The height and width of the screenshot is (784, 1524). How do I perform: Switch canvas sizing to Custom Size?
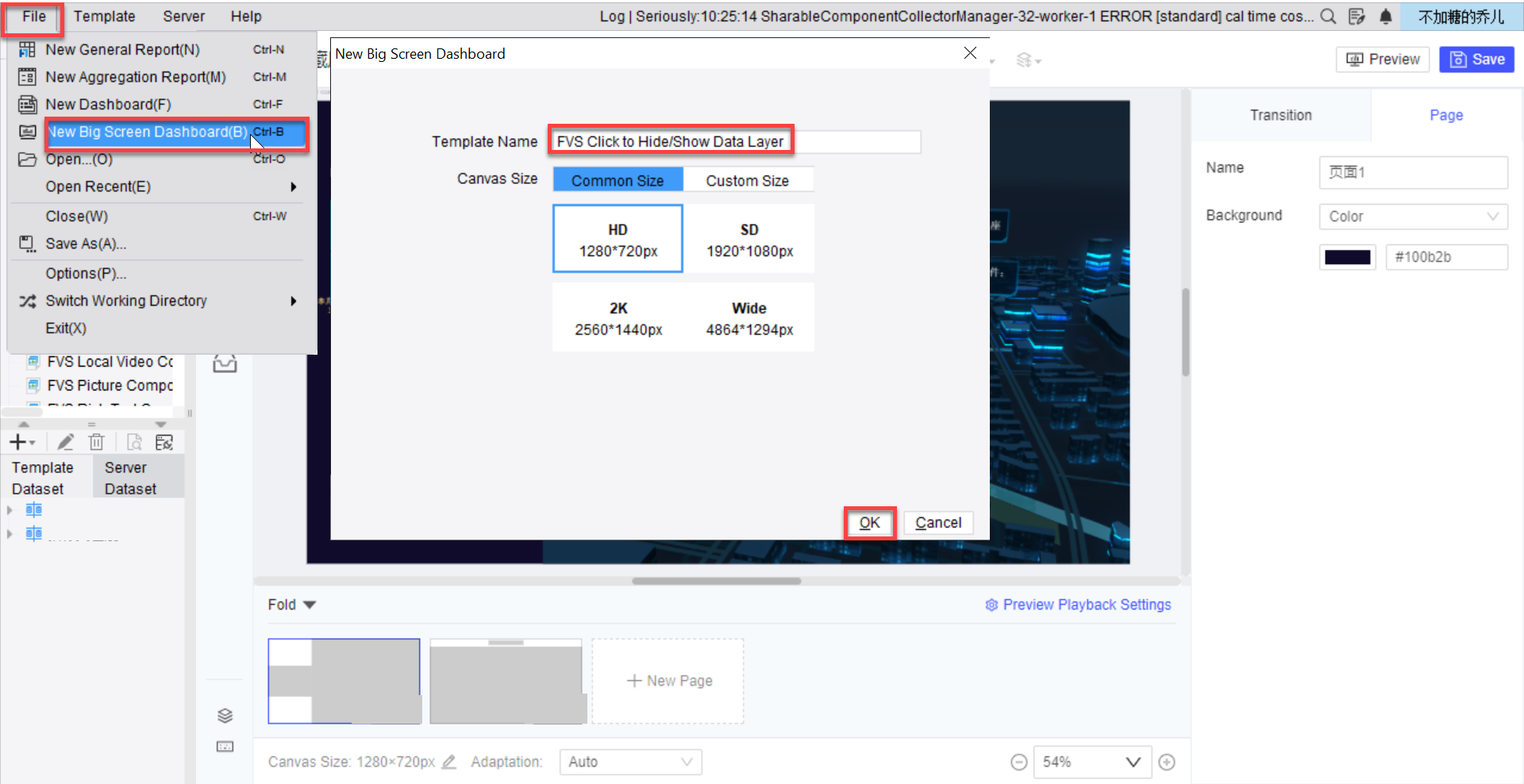(748, 179)
